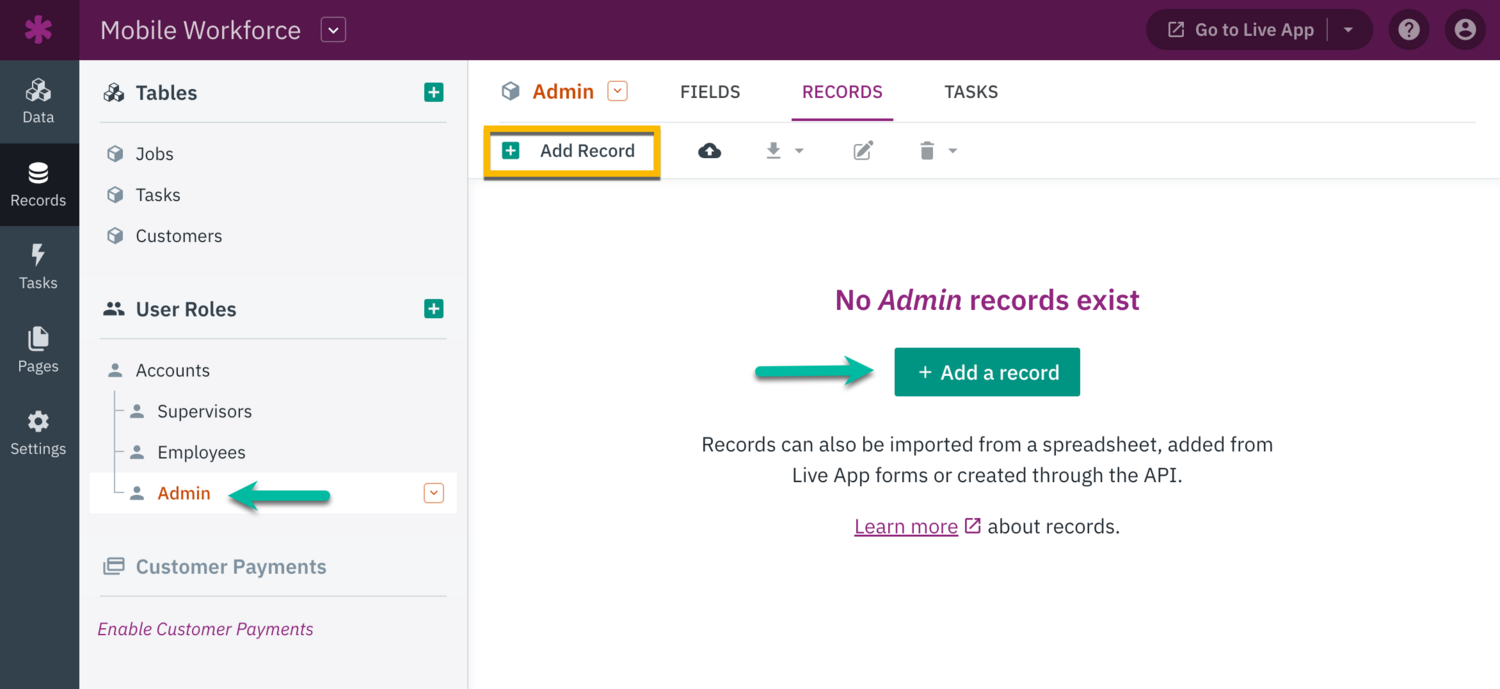Click the delete records trash icon
The image size is (1500, 689).
(x=925, y=150)
